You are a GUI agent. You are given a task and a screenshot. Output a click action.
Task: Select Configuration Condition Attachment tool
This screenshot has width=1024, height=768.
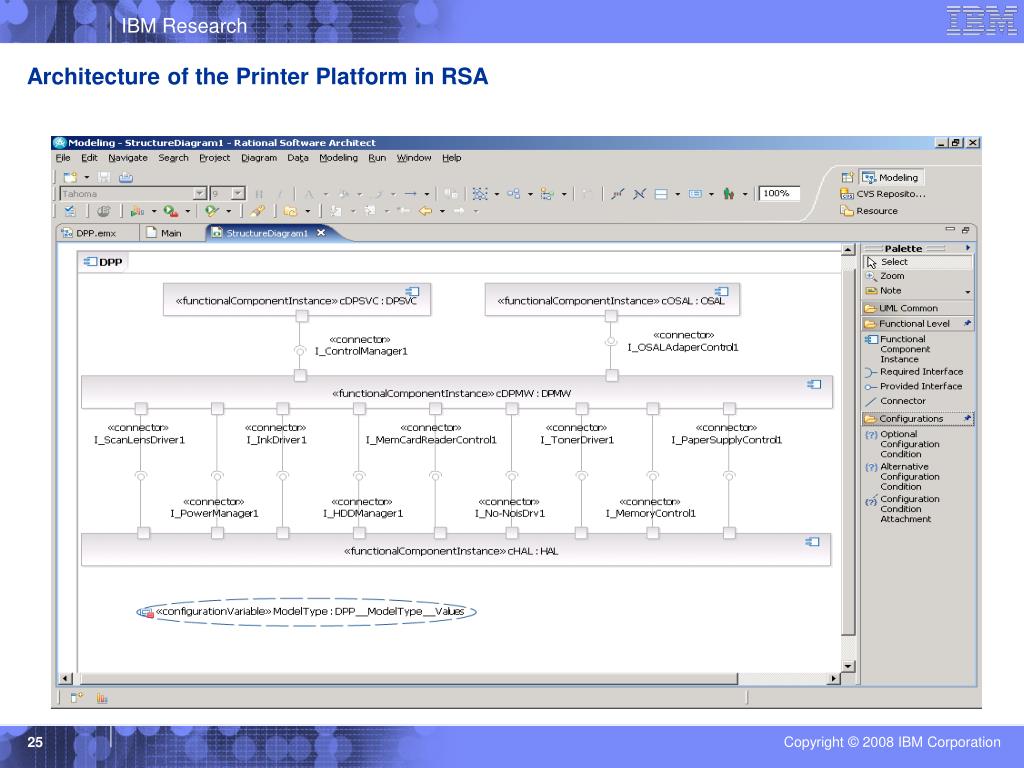[x=917, y=509]
